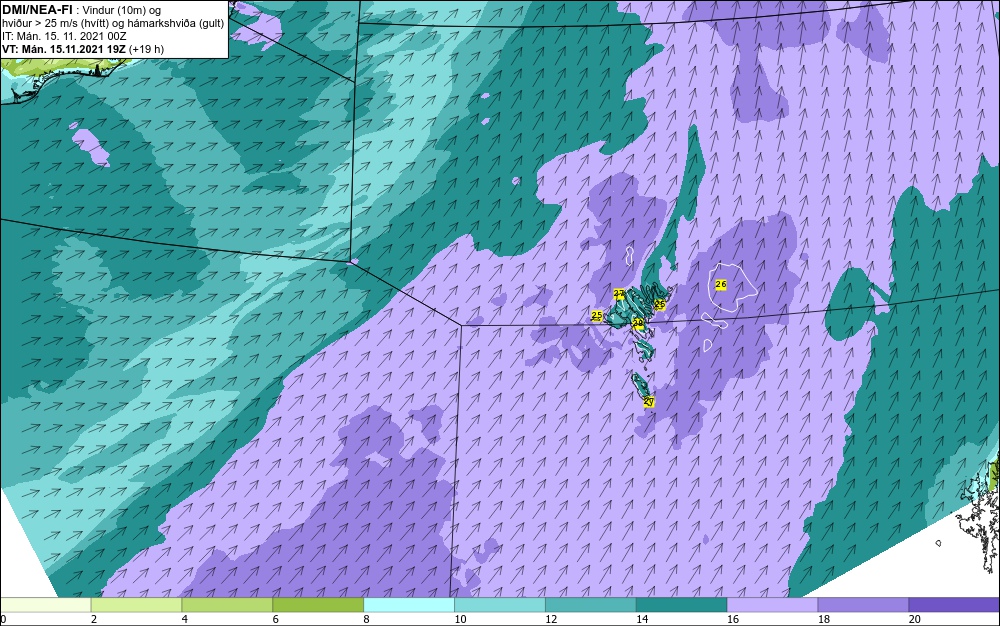The image size is (1000, 626).
Task: Click the yellow gust label '28' on the islands
Action: click(638, 323)
